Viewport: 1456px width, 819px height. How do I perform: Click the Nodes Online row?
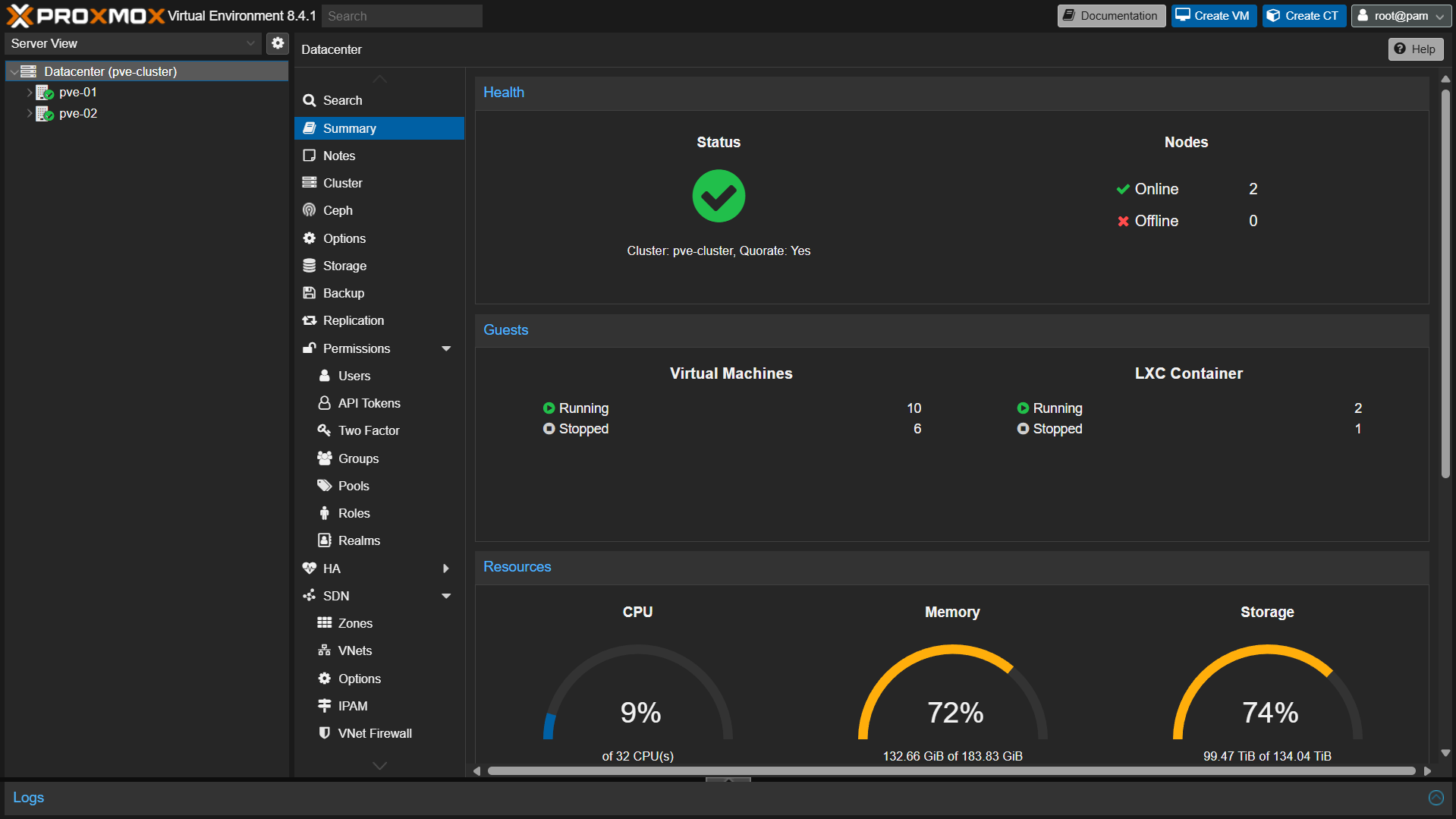point(1187,189)
